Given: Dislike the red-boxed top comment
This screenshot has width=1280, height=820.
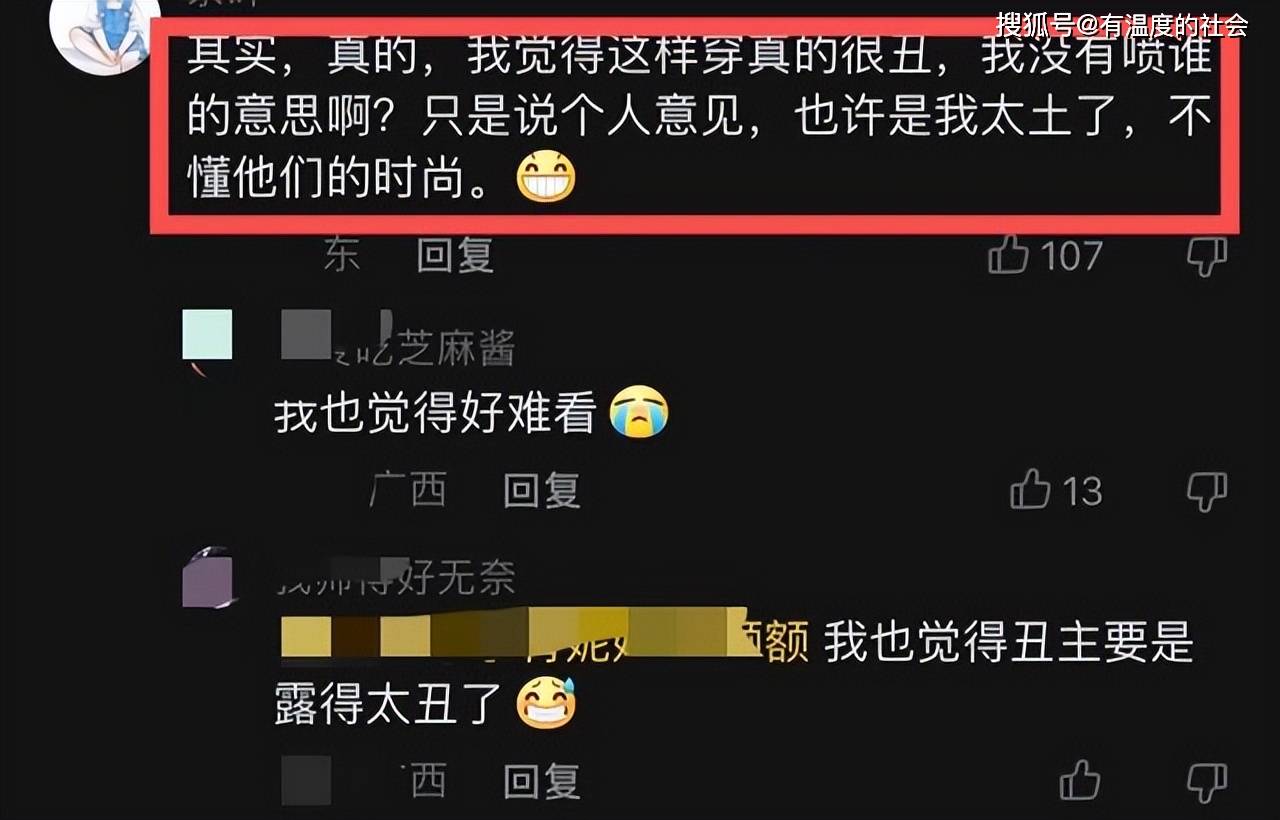Looking at the screenshot, I should click(x=1206, y=257).
